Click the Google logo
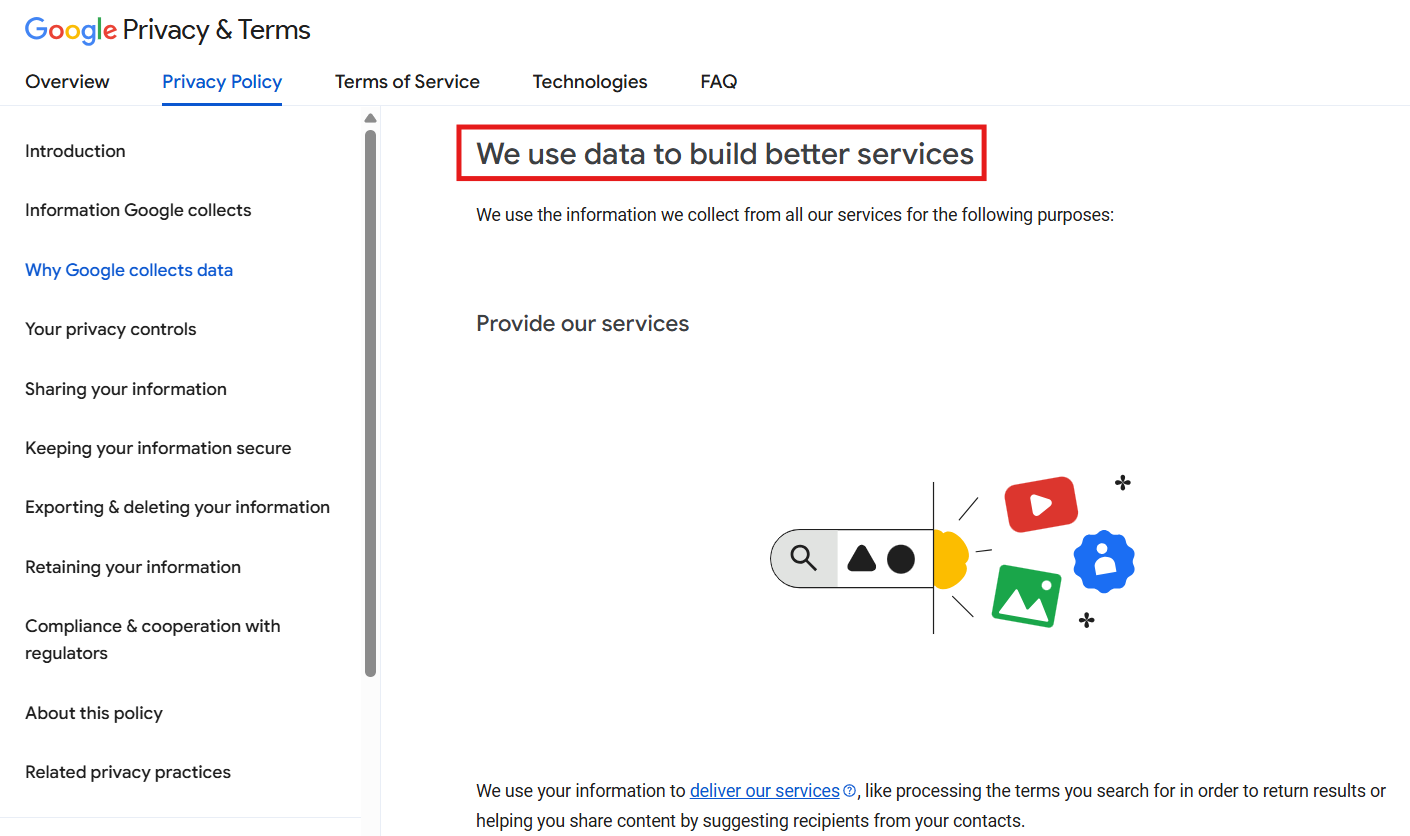 pyautogui.click(x=69, y=30)
